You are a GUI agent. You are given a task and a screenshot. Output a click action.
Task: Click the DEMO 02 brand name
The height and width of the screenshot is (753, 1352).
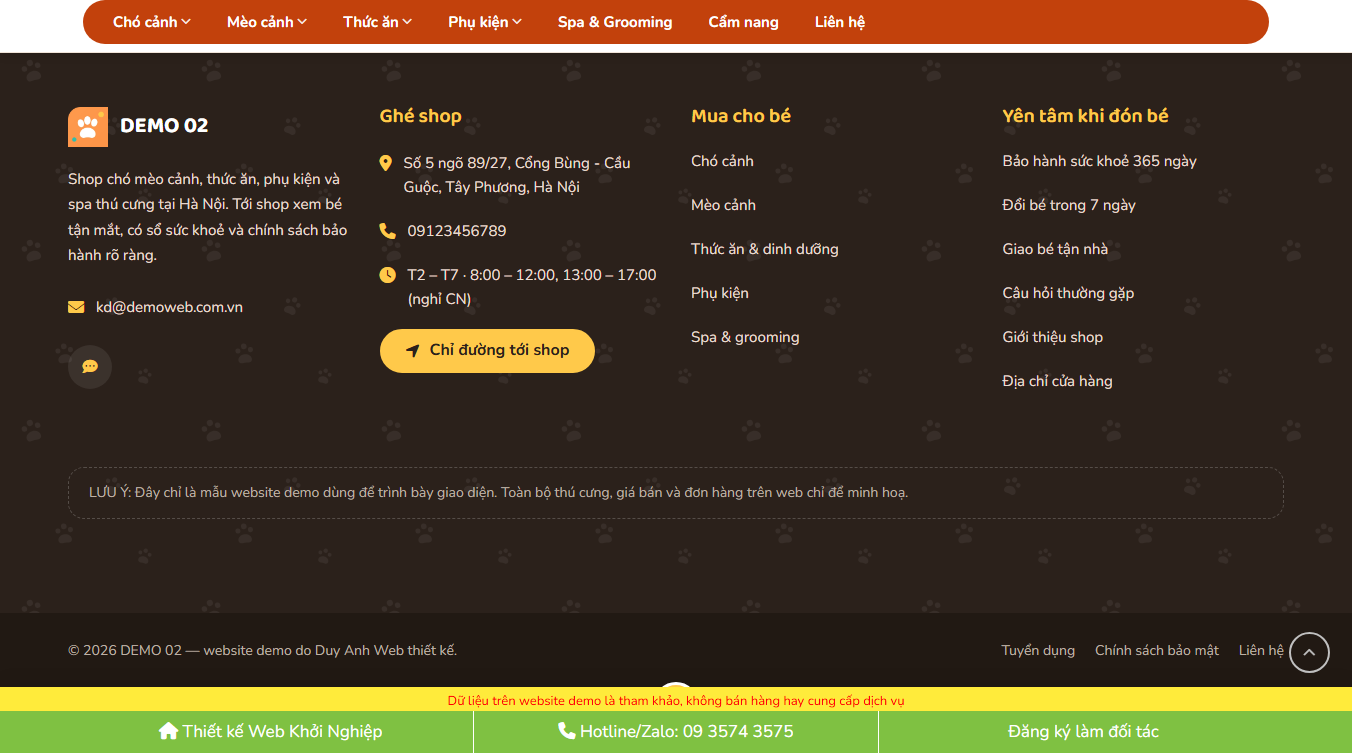164,126
